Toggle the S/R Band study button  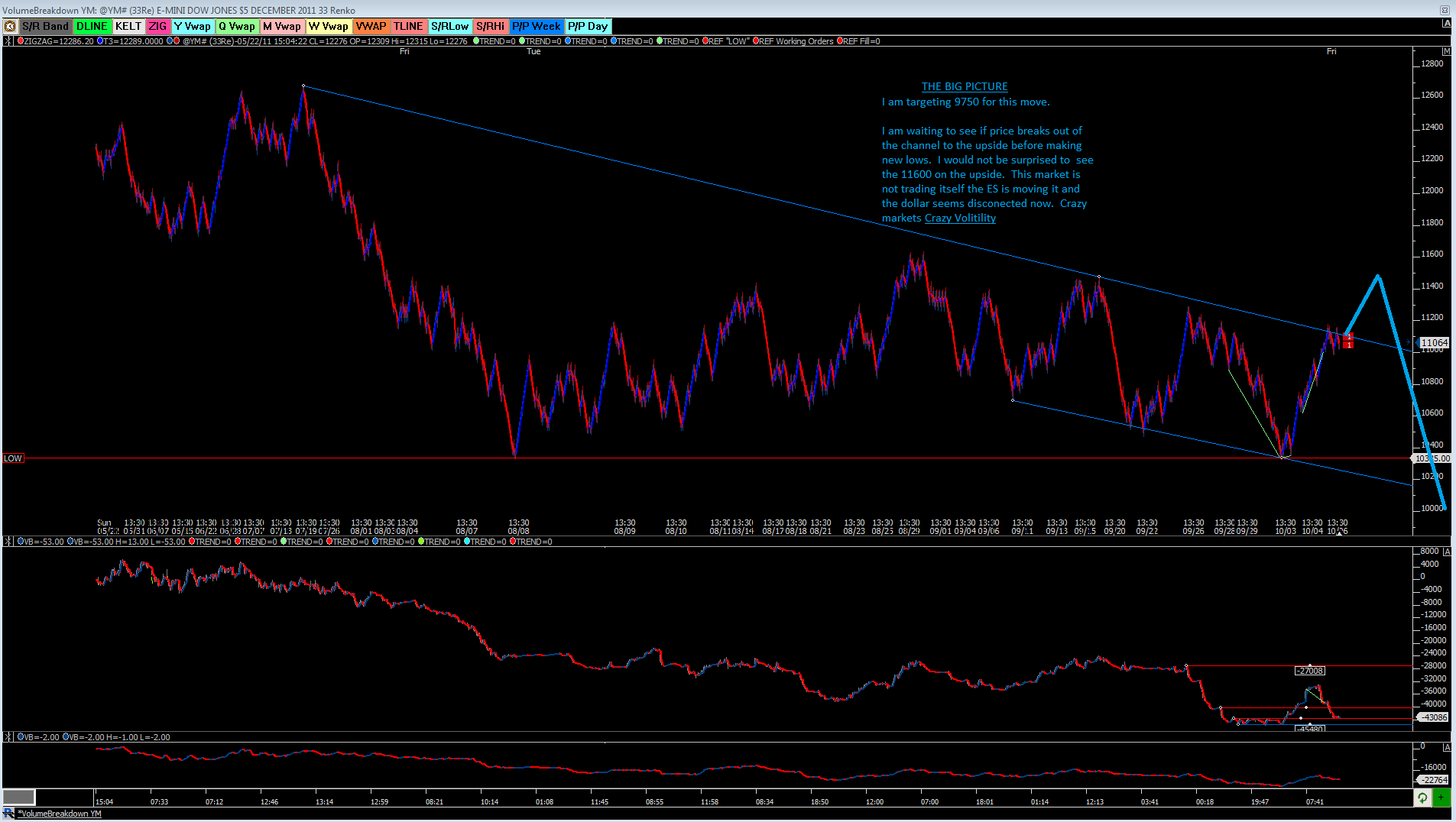[46, 27]
